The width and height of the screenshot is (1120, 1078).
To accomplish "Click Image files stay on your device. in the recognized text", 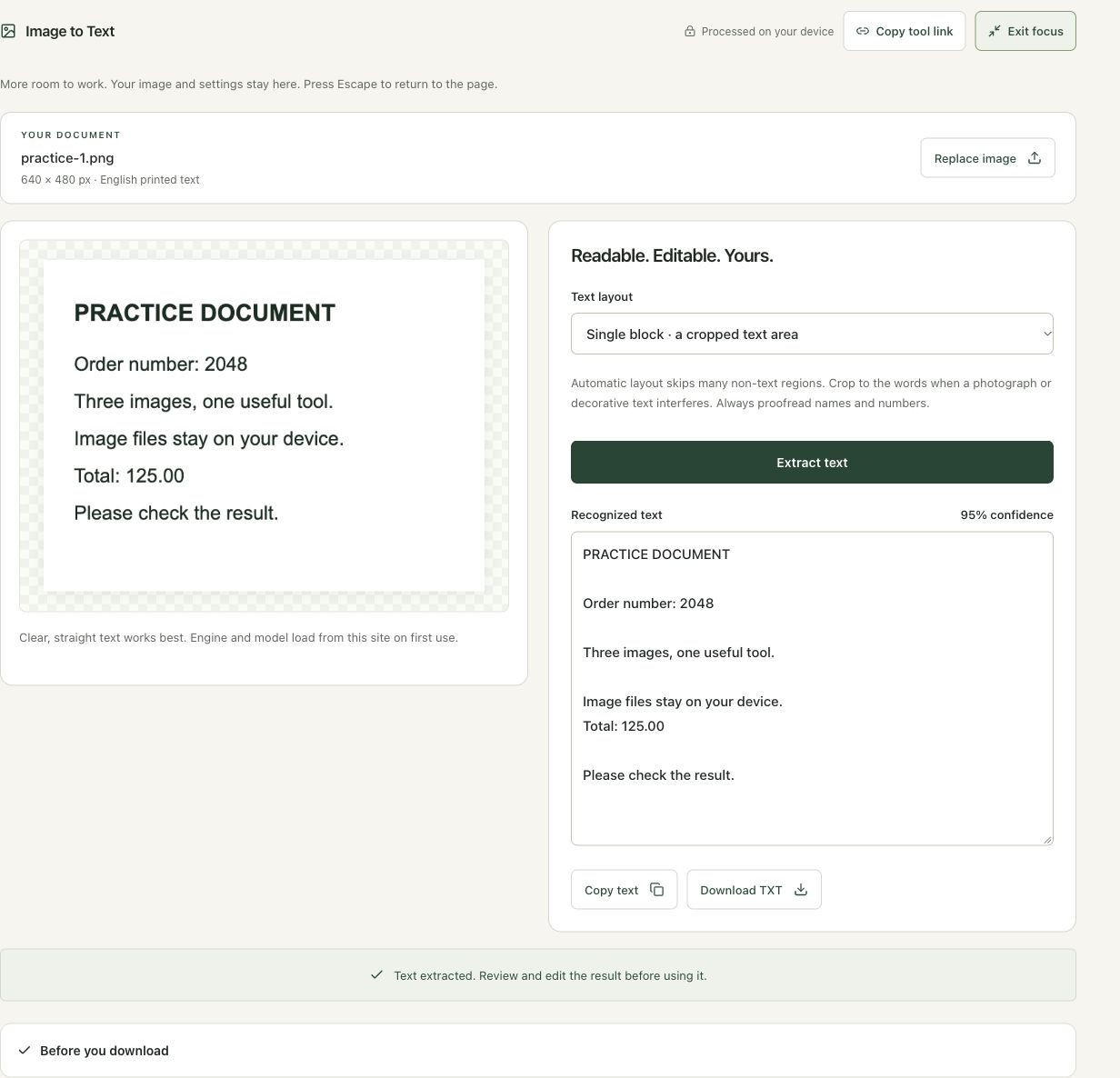I will point(683,701).
